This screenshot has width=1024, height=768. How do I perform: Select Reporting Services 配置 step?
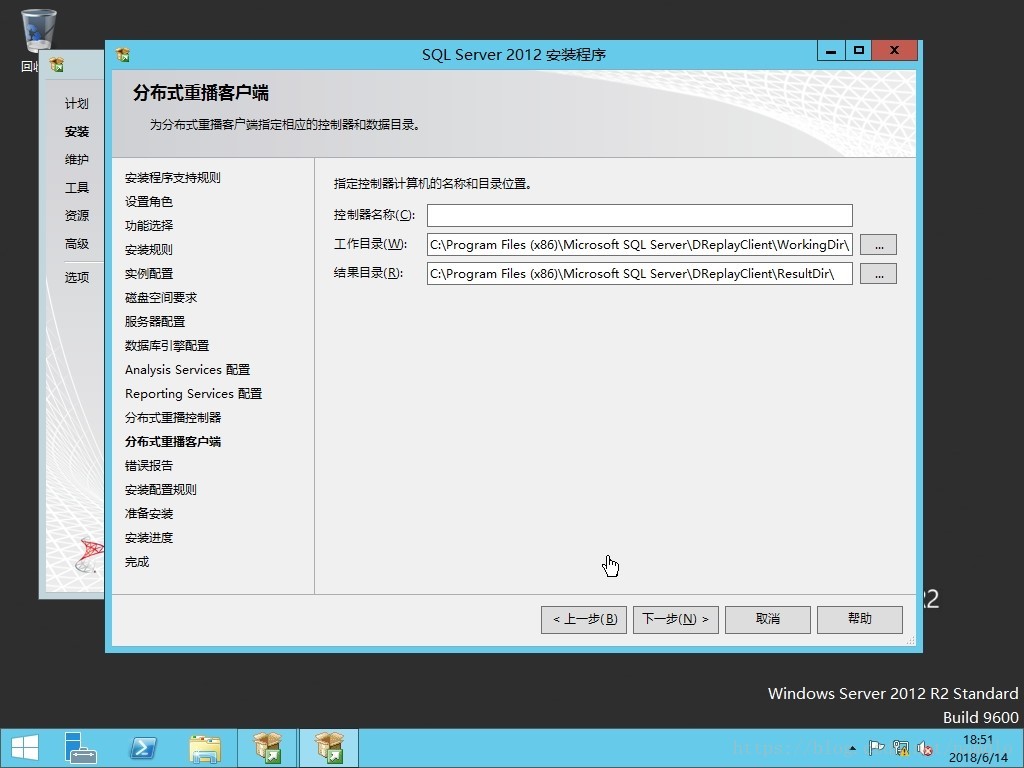click(x=193, y=394)
